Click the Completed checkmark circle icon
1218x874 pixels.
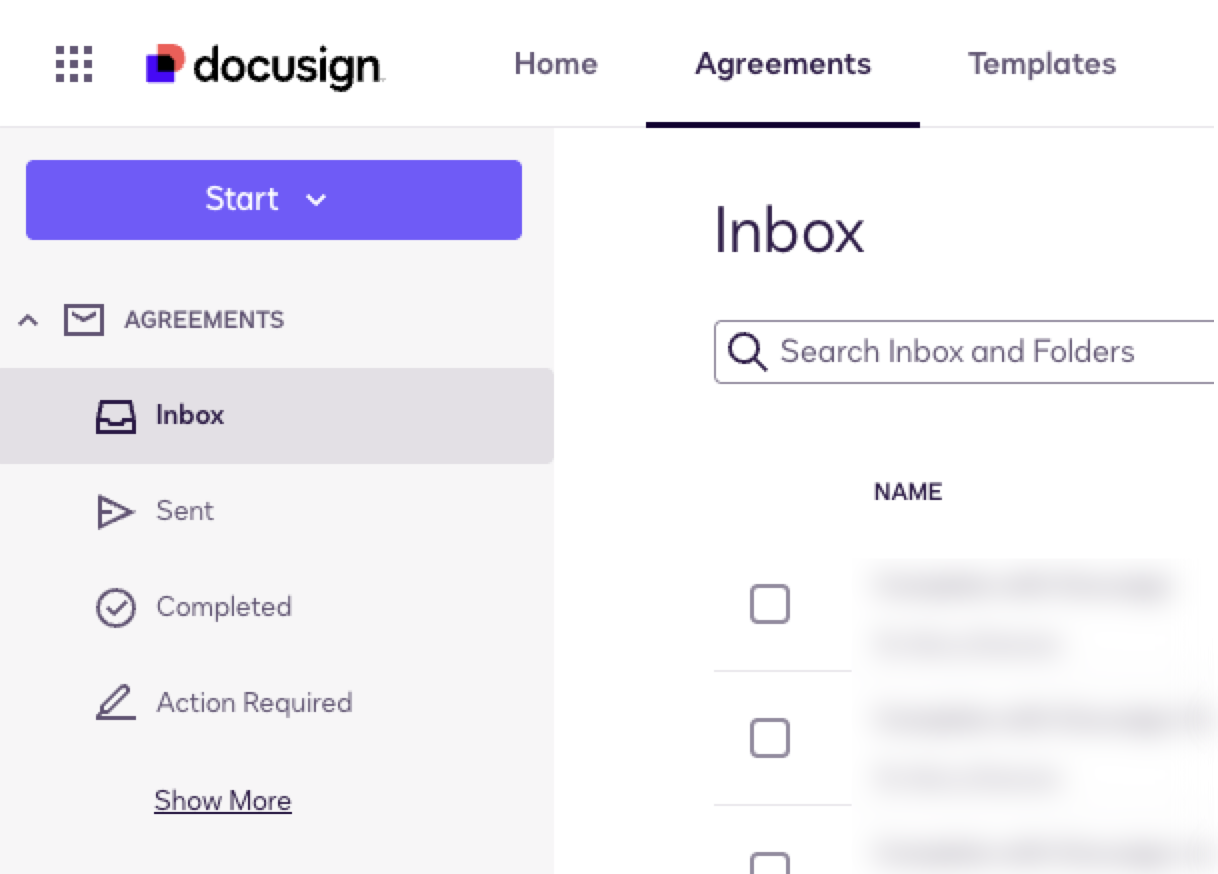pyautogui.click(x=115, y=608)
